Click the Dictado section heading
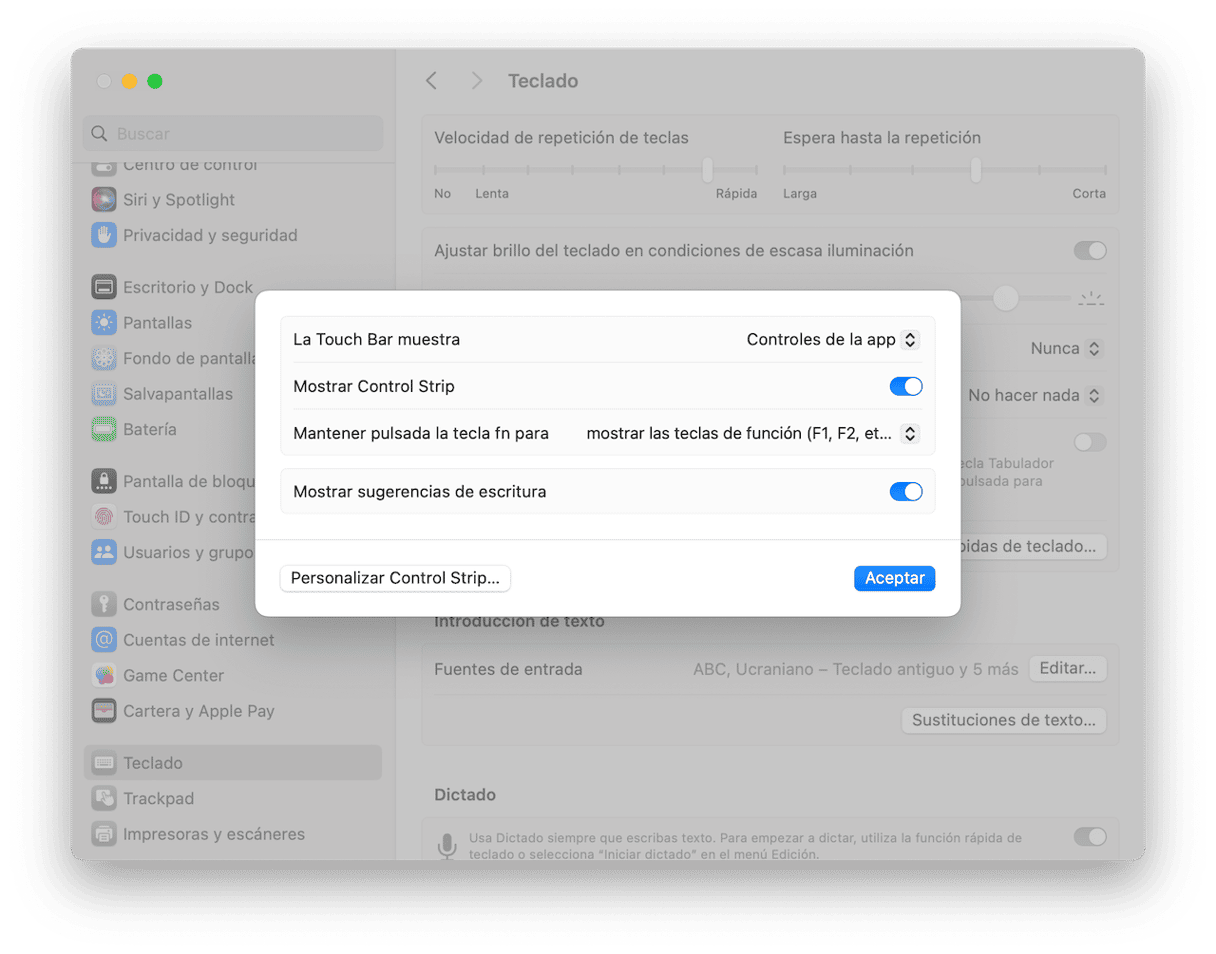This screenshot has width=1216, height=954. pos(465,795)
